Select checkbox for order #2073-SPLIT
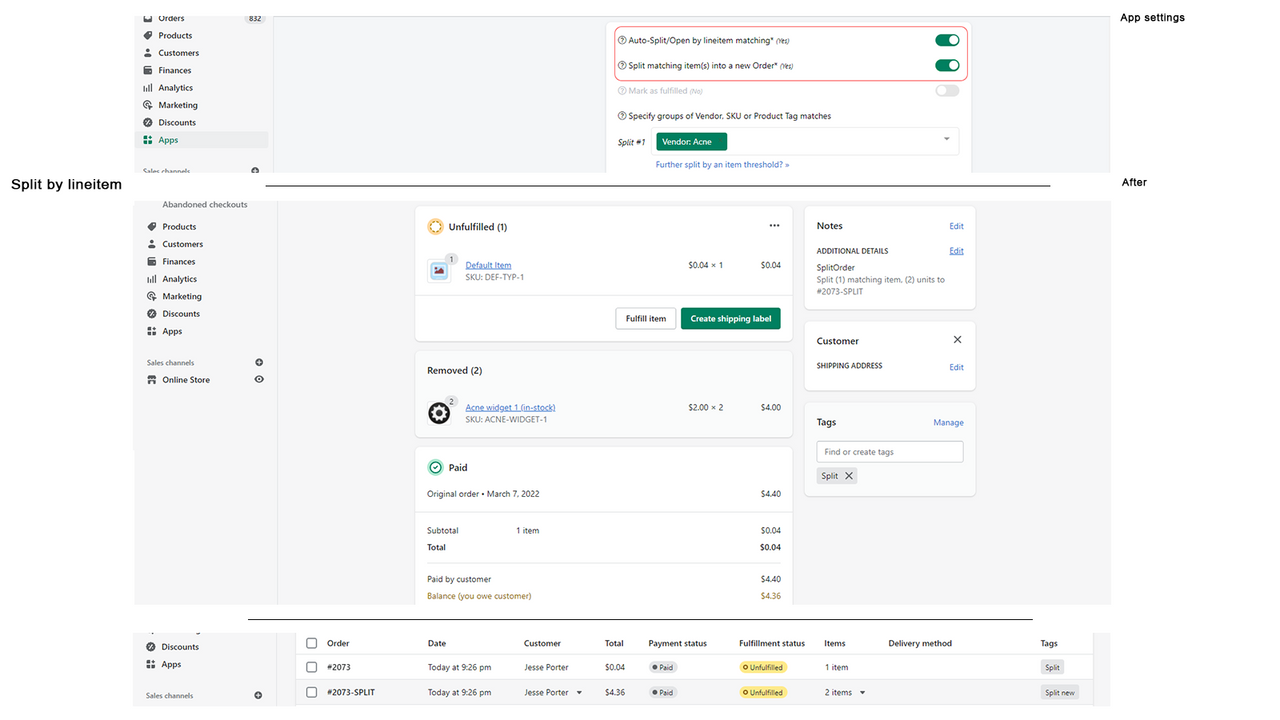 point(312,692)
